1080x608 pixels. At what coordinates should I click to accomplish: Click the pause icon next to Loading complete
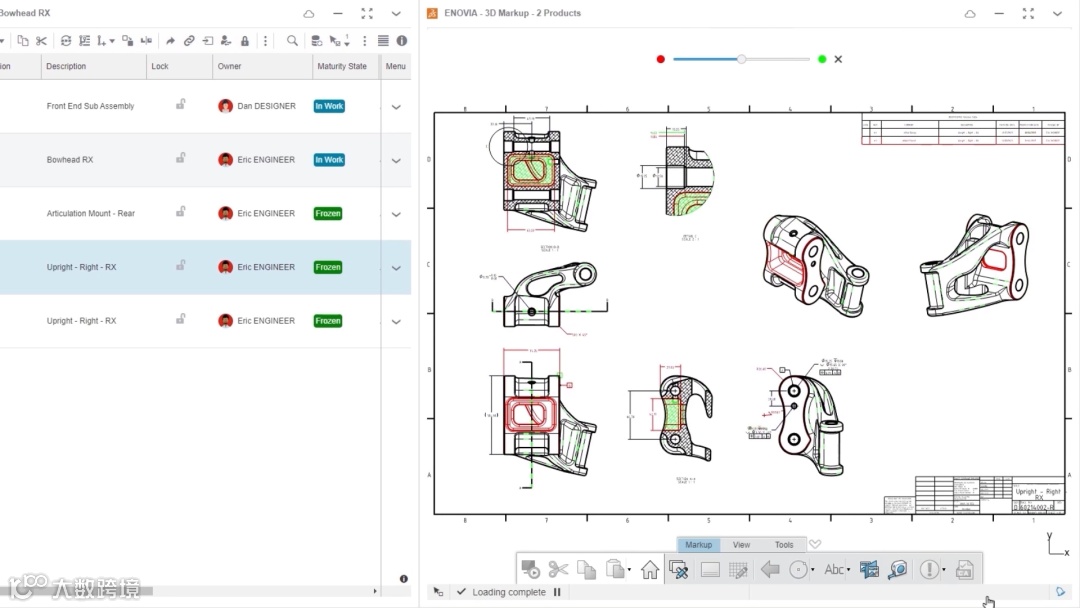(x=557, y=592)
